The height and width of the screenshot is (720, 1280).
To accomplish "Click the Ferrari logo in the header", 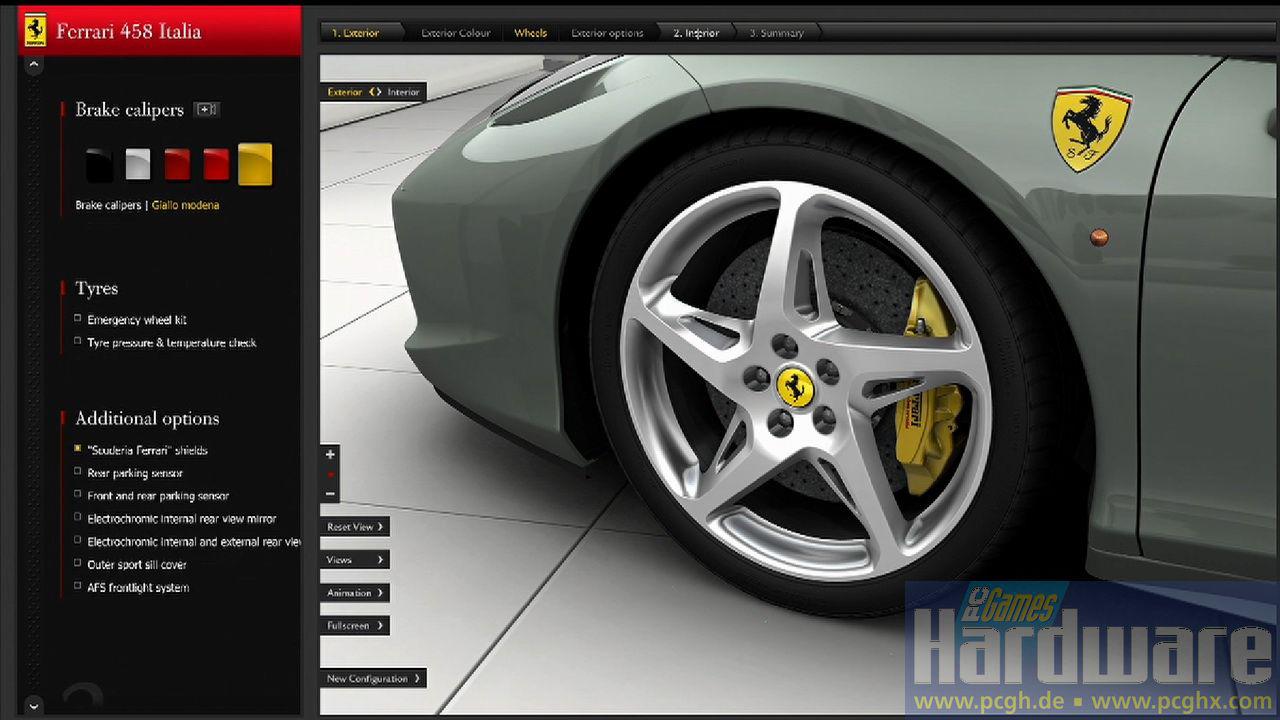I will (x=35, y=30).
